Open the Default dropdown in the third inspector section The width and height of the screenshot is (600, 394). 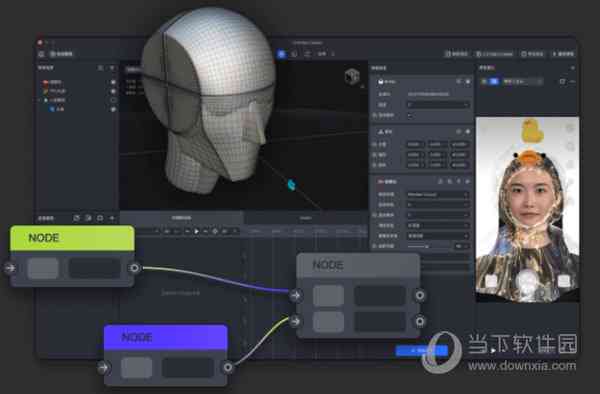[438, 195]
